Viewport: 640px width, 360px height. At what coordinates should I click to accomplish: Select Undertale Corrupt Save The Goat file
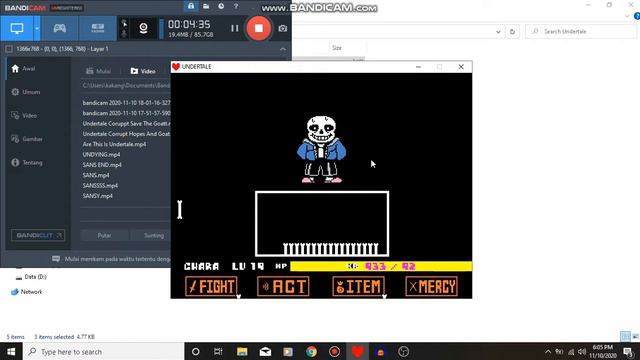pos(126,123)
